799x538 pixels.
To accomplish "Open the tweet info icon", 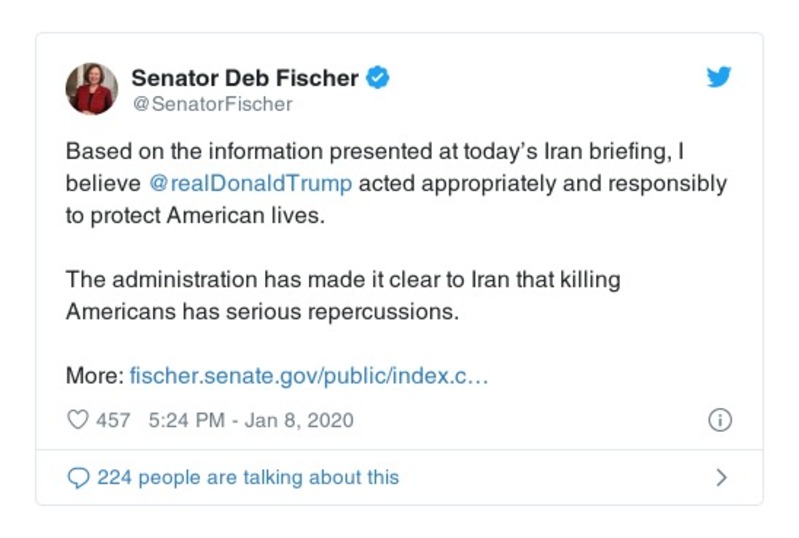I will tap(719, 421).
